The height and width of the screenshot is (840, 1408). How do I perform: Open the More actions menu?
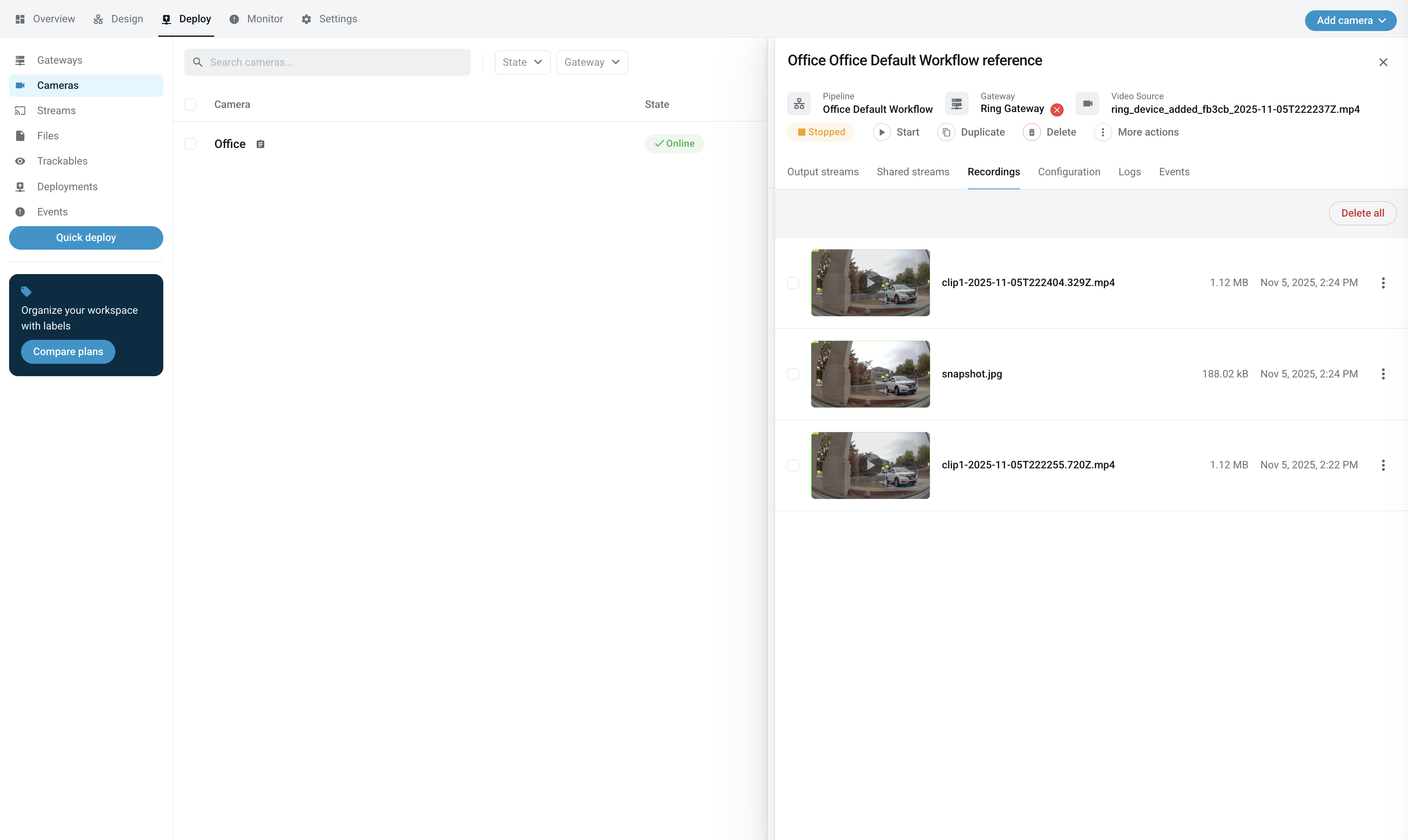tap(1103, 132)
